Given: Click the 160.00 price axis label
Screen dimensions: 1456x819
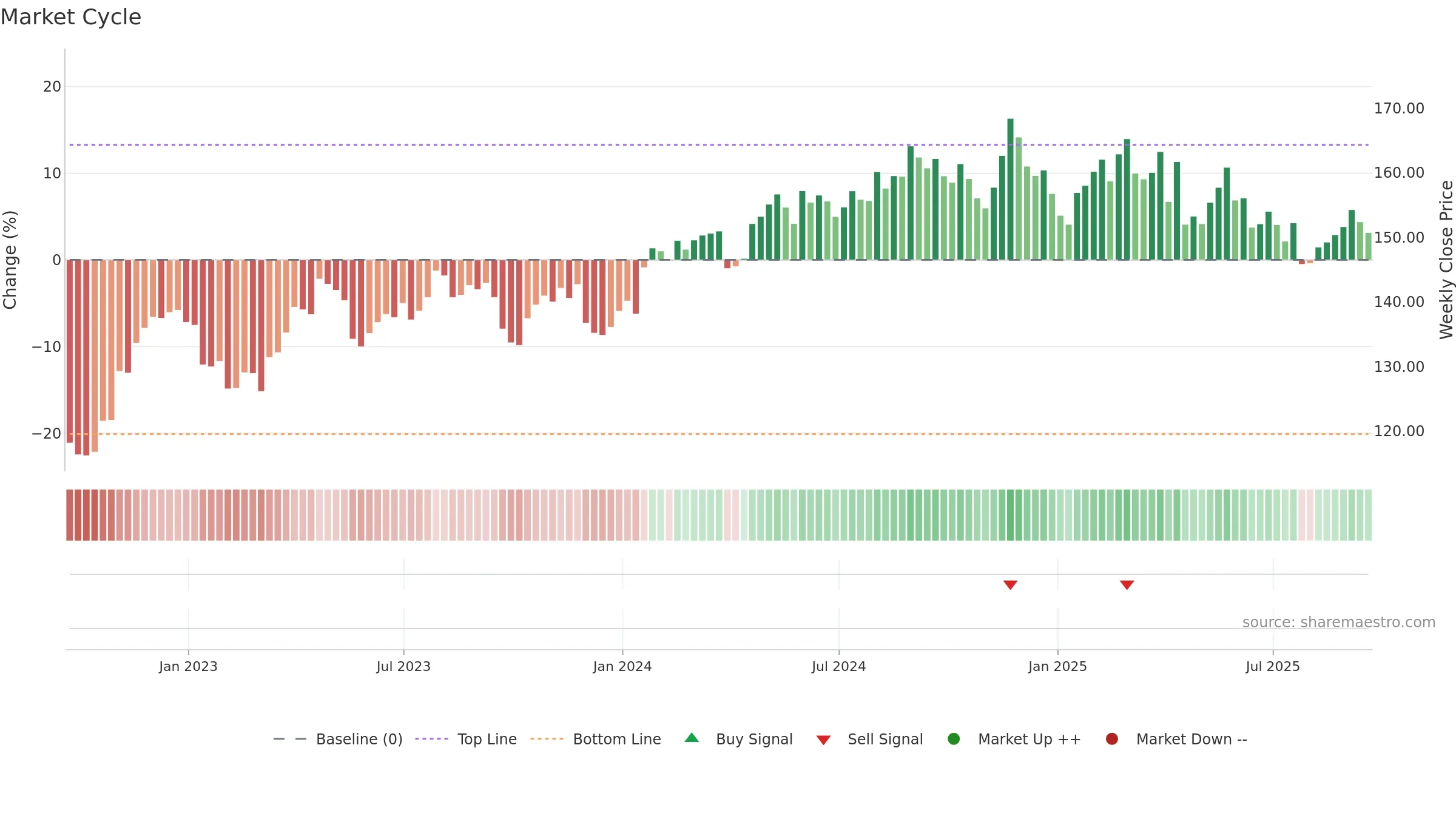Looking at the screenshot, I should [x=1399, y=173].
